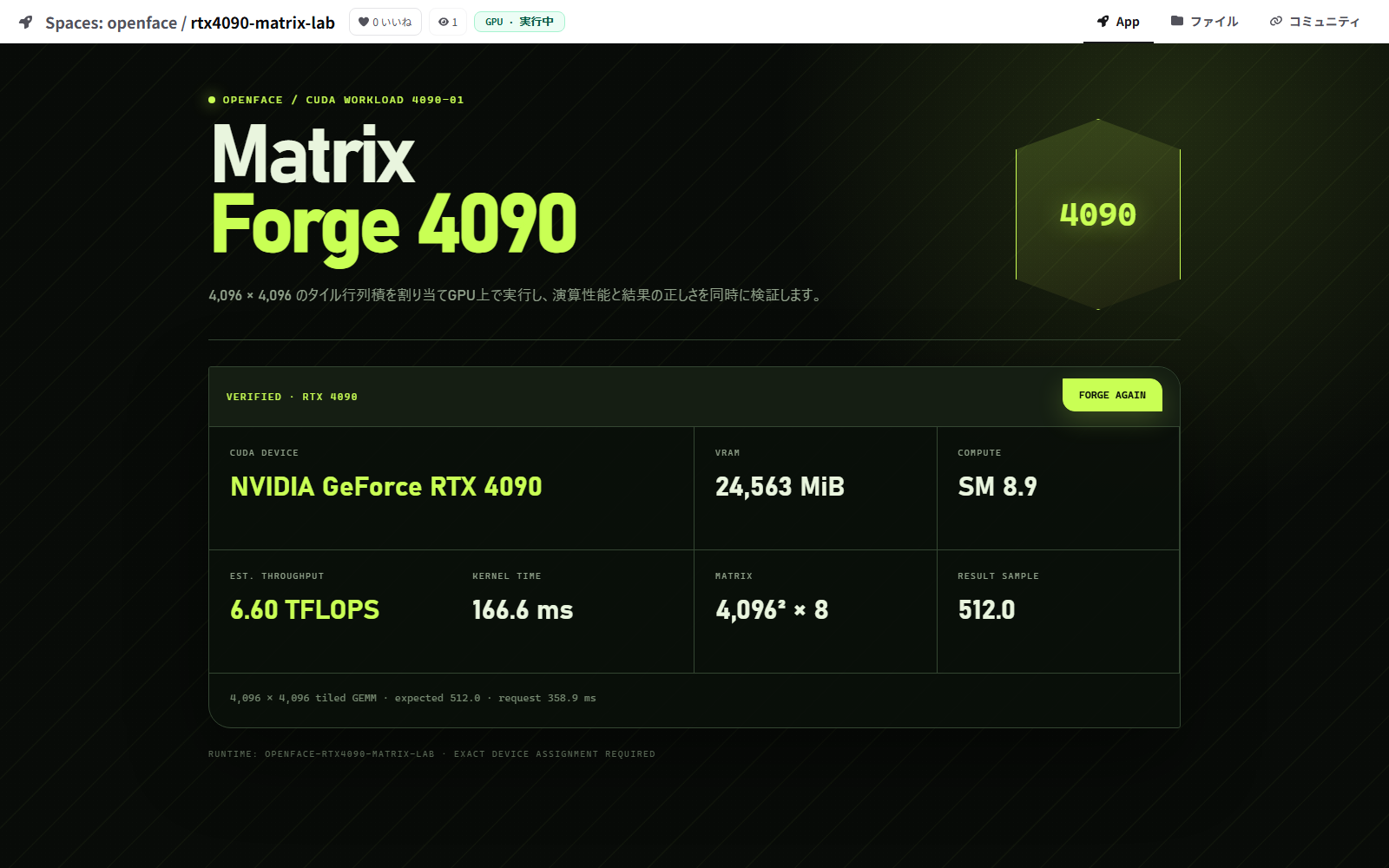Open the App tab

[x=1118, y=22]
